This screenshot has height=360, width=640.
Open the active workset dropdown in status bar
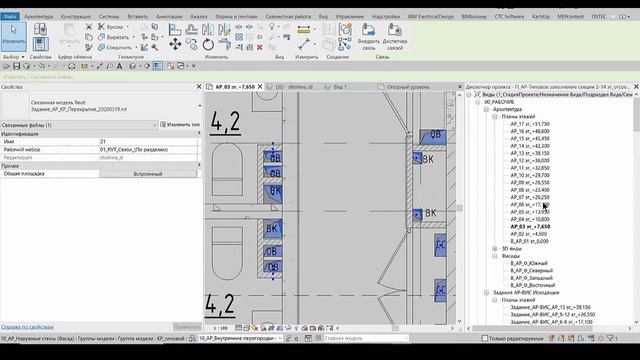280,338
